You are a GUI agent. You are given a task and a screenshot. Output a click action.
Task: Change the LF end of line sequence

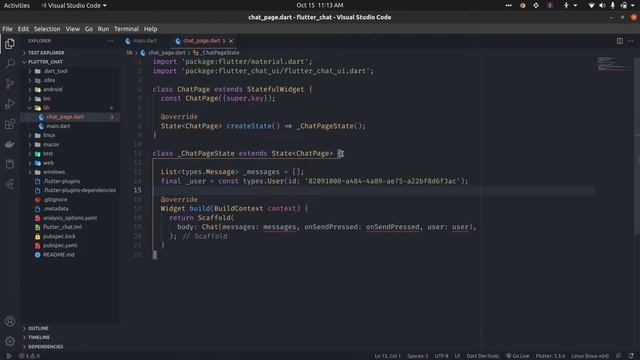tap(457, 356)
